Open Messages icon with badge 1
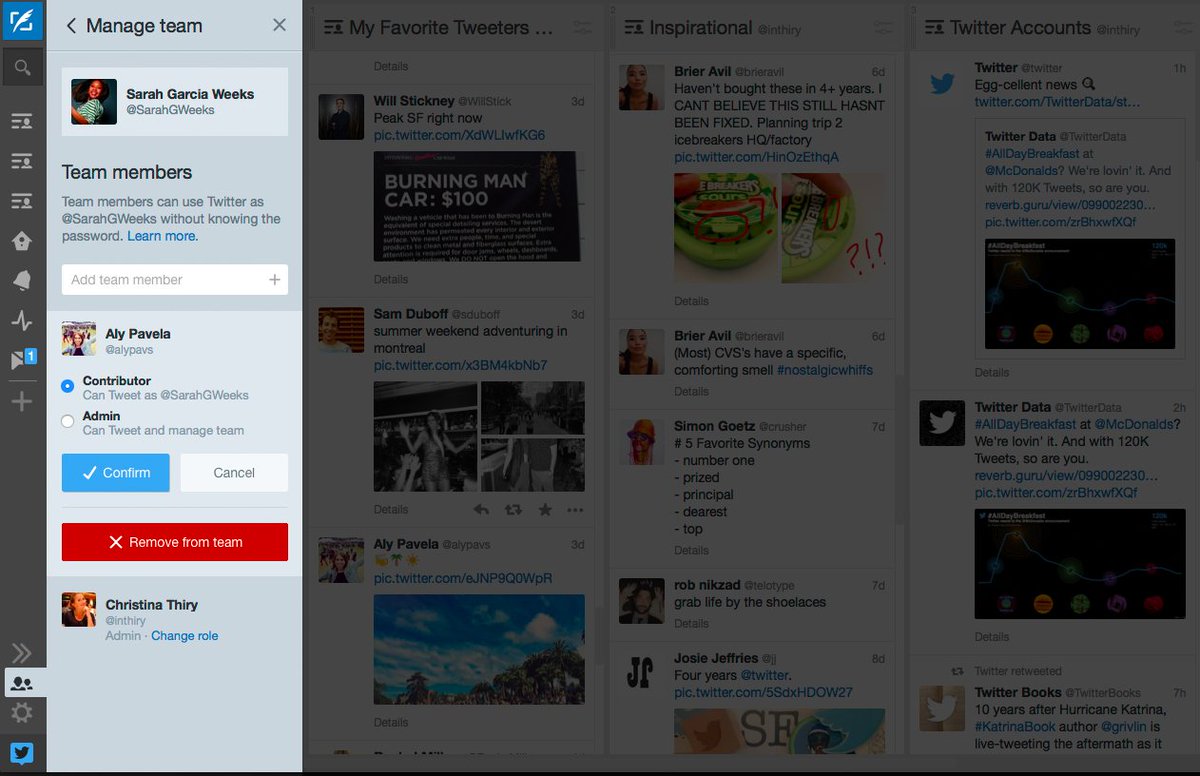1200x776 pixels. [x=23, y=360]
